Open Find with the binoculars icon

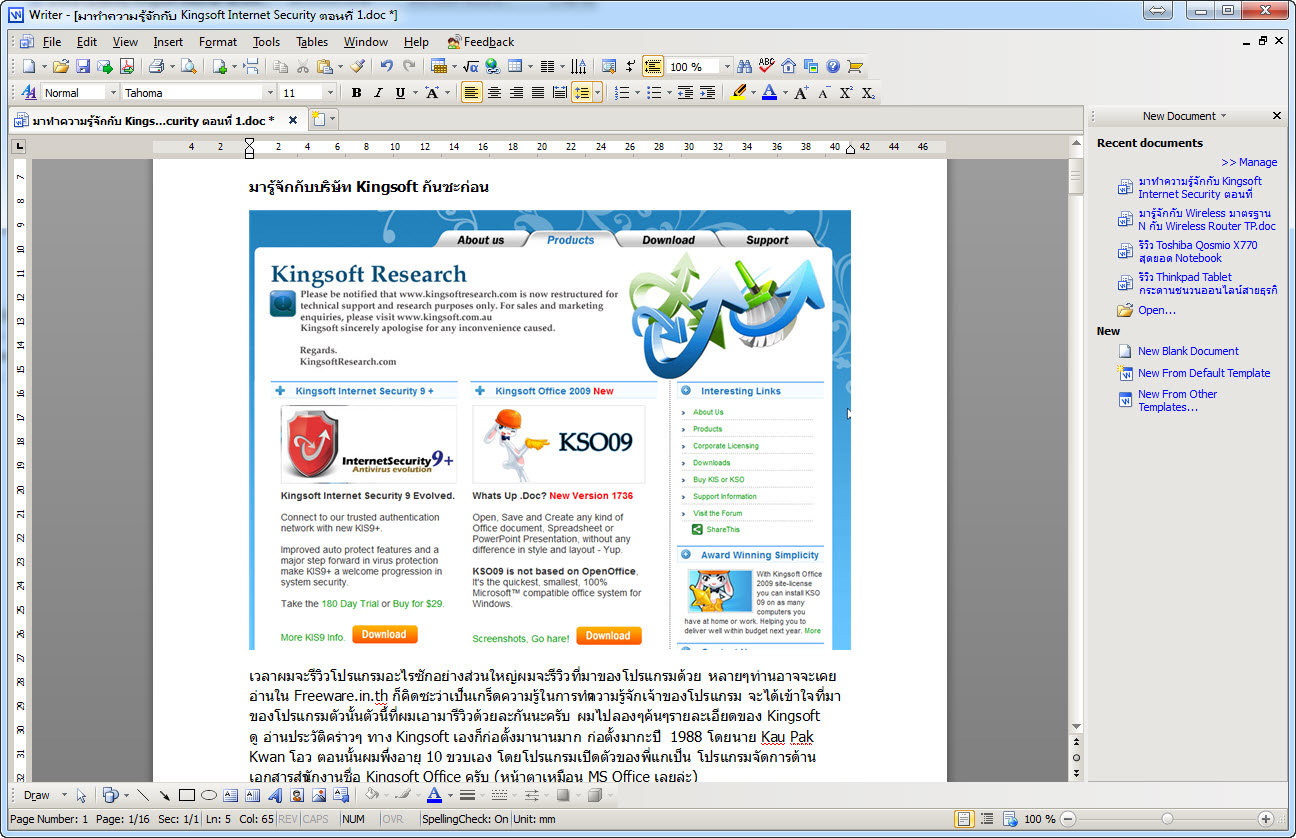[744, 67]
